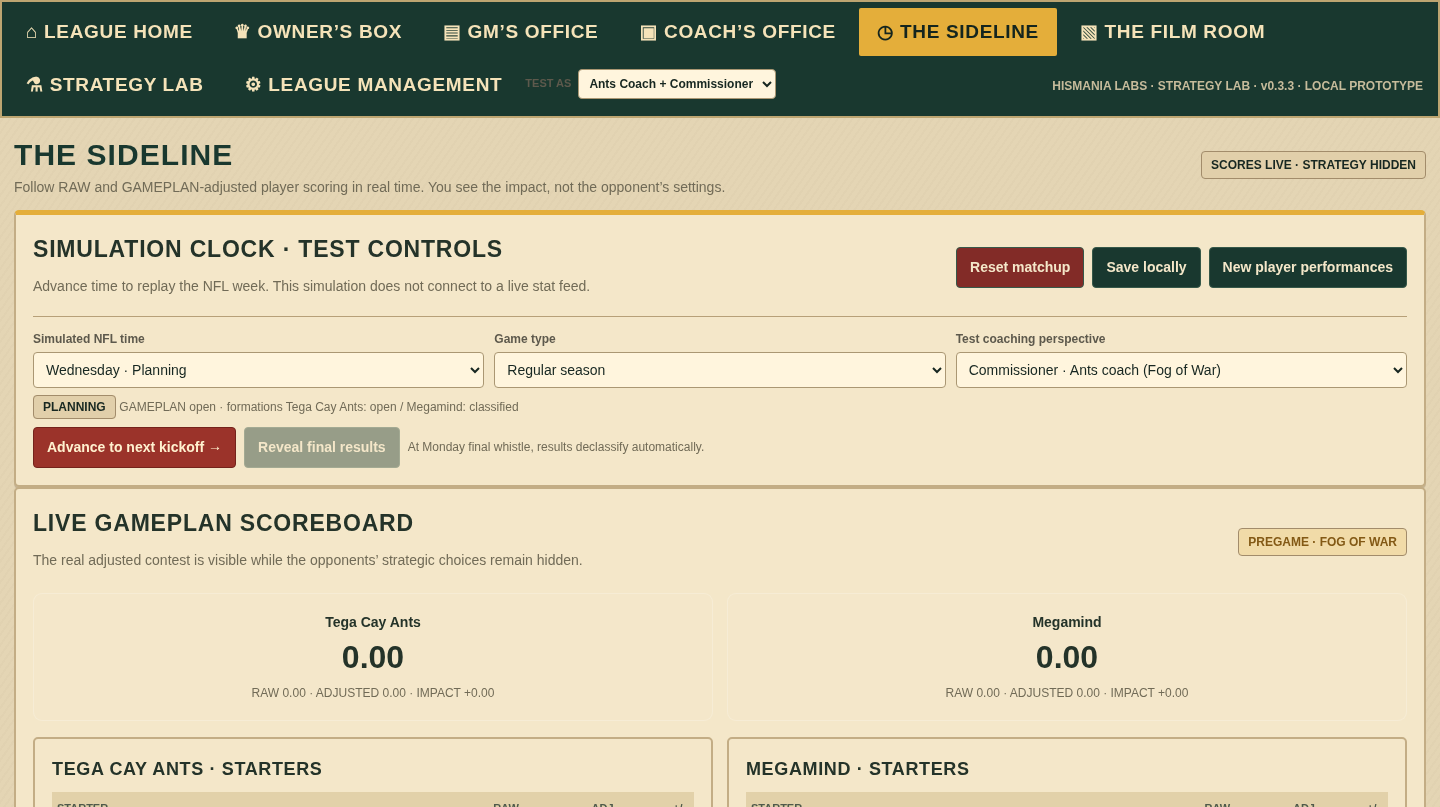Viewport: 1440px width, 807px height.
Task: Generate New player performances
Action: pyautogui.click(x=1308, y=267)
